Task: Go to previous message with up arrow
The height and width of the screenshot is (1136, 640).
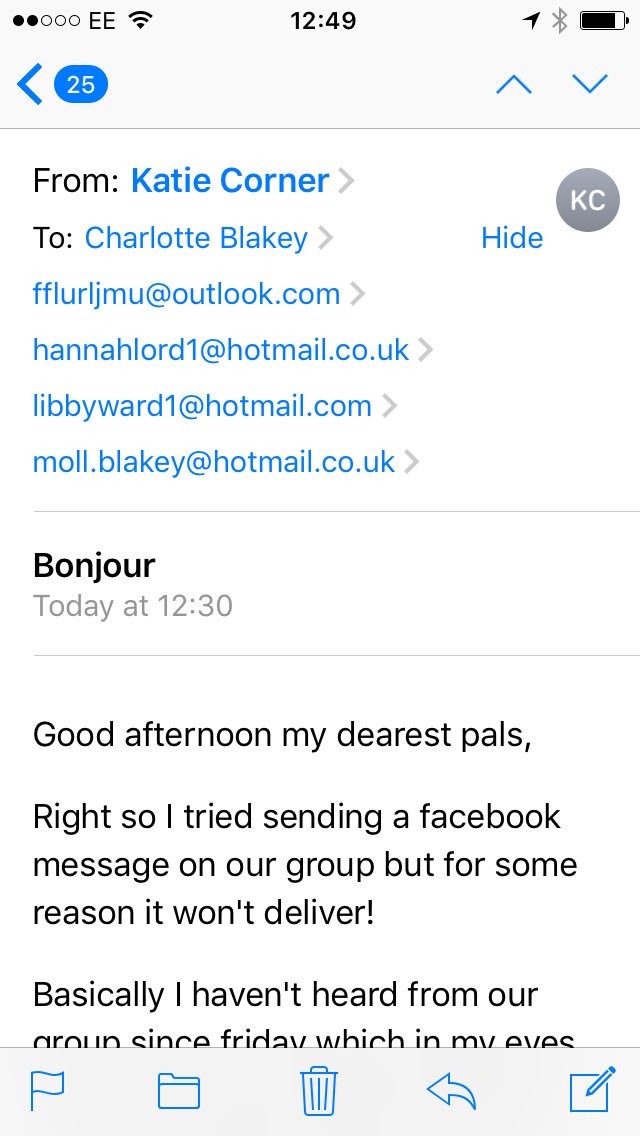Action: [514, 85]
